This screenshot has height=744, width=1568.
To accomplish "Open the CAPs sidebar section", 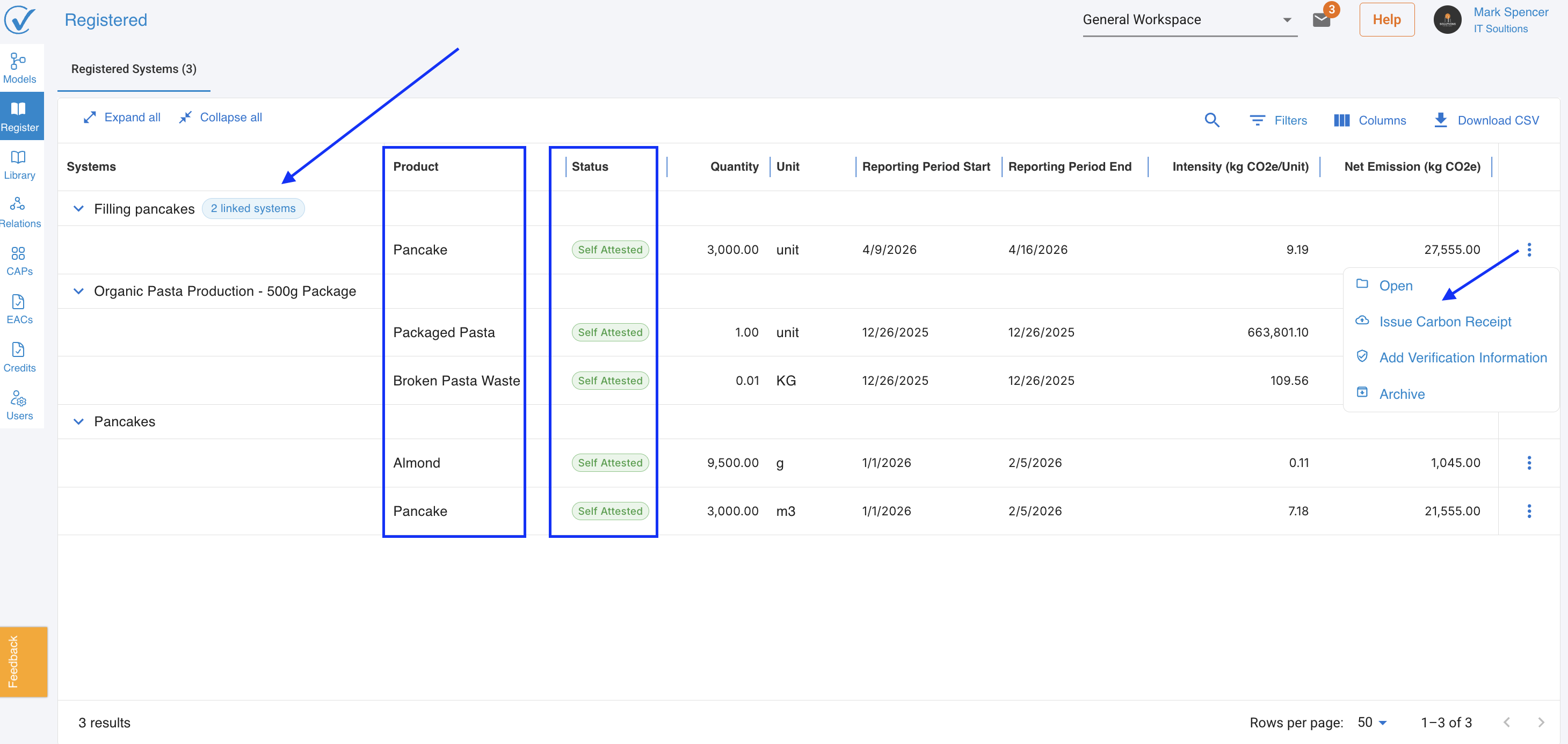I will pyautogui.click(x=19, y=260).
